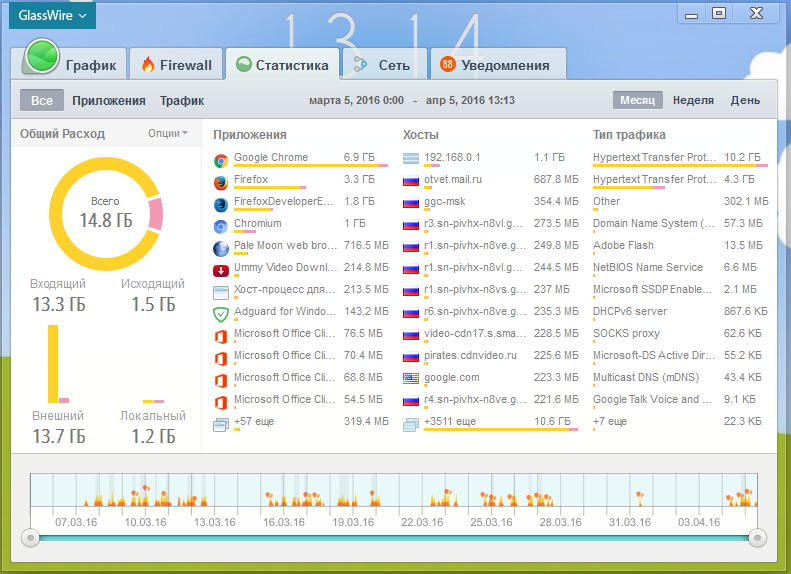The image size is (791, 574).
Task: Select the Все filter
Action: (x=42, y=100)
